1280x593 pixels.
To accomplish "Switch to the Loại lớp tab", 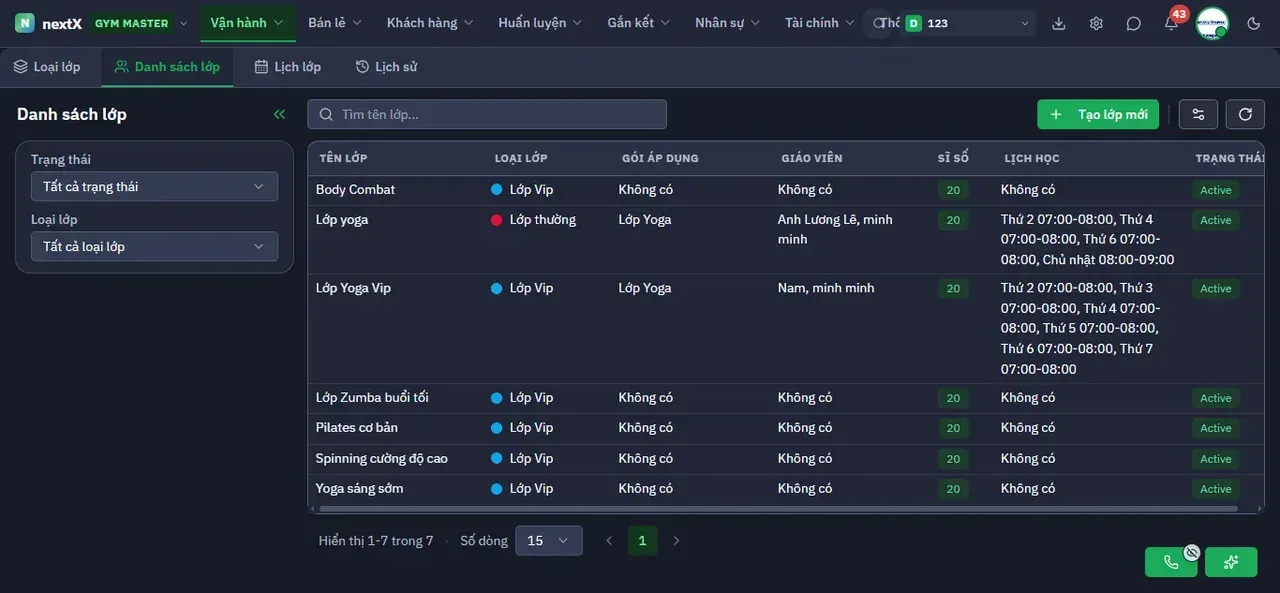I will pyautogui.click(x=47, y=67).
